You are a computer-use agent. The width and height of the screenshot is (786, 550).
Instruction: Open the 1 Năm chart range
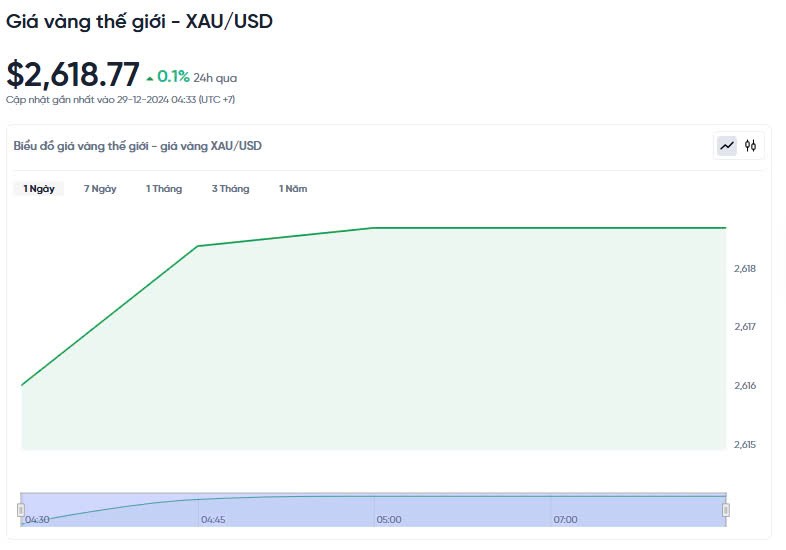click(x=293, y=189)
